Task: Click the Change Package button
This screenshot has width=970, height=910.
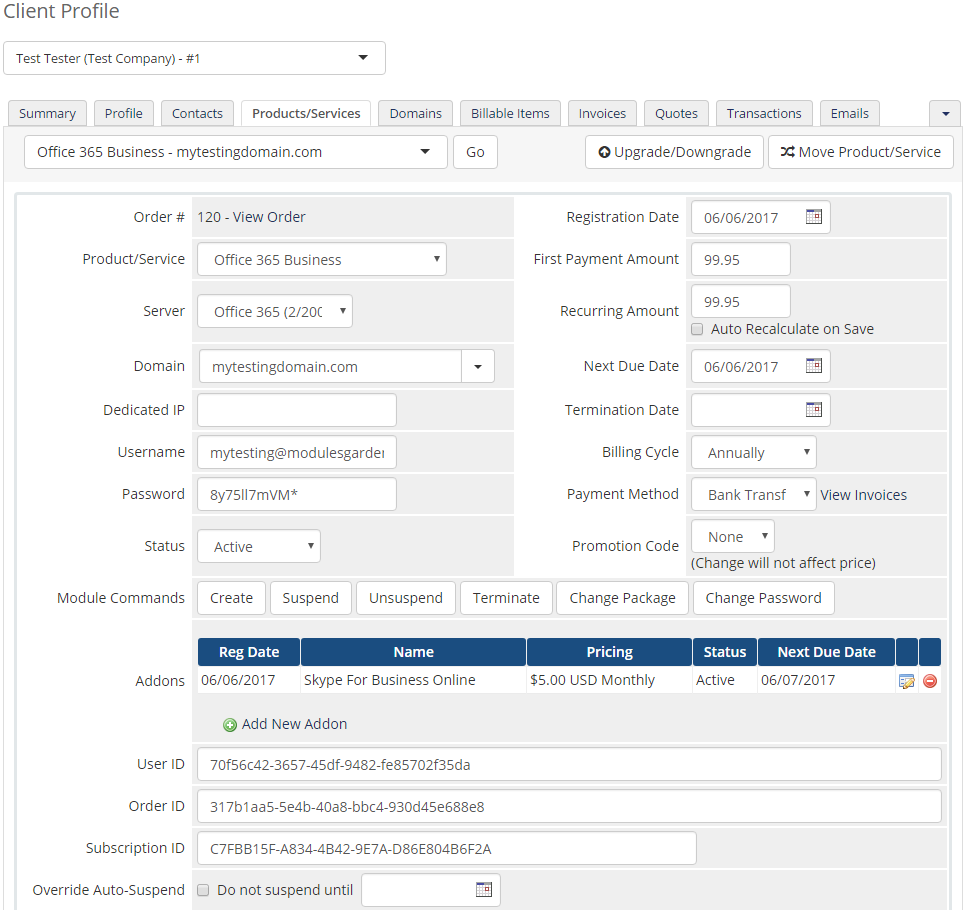Action: pos(622,598)
